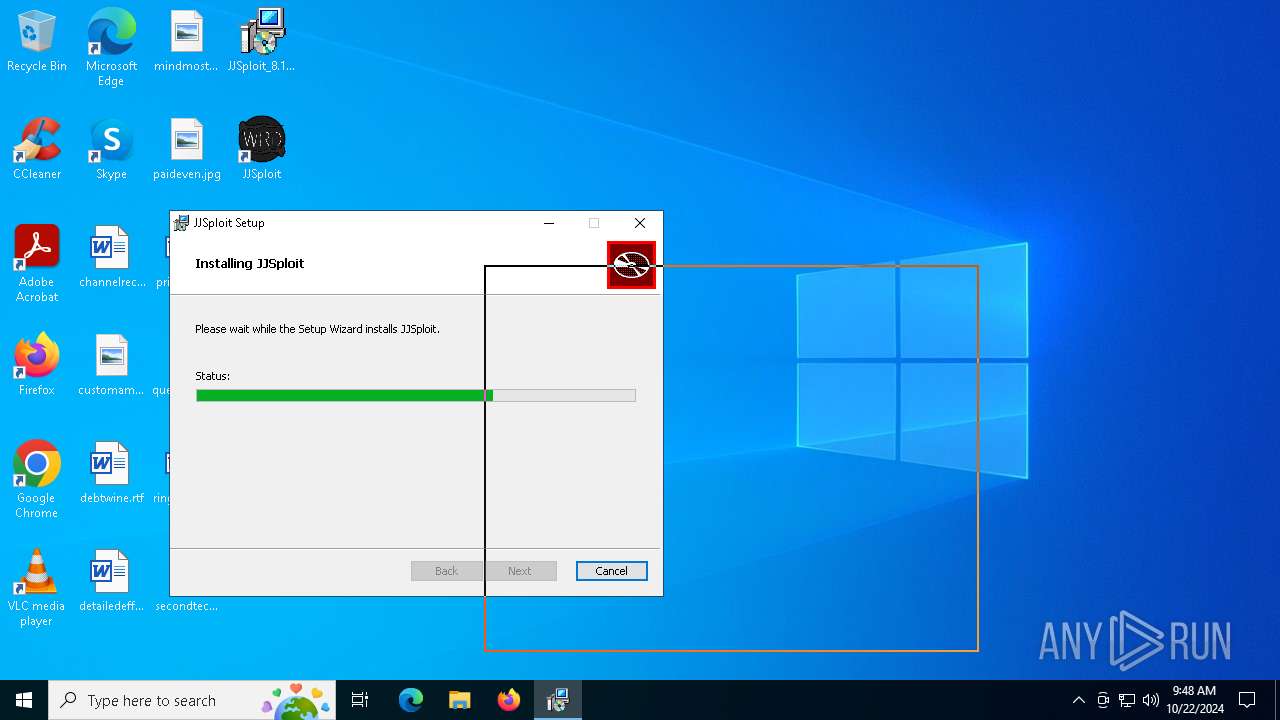This screenshot has height=720, width=1280.
Task: Open Task View on the taskbar
Action: [360, 700]
